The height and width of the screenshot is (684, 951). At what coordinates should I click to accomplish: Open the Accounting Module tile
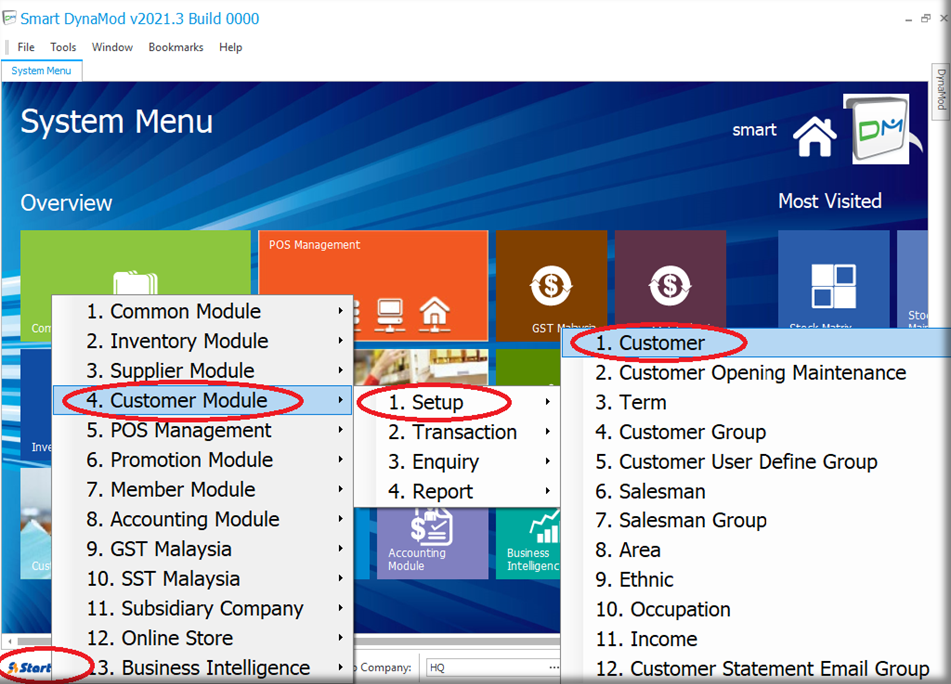point(430,542)
